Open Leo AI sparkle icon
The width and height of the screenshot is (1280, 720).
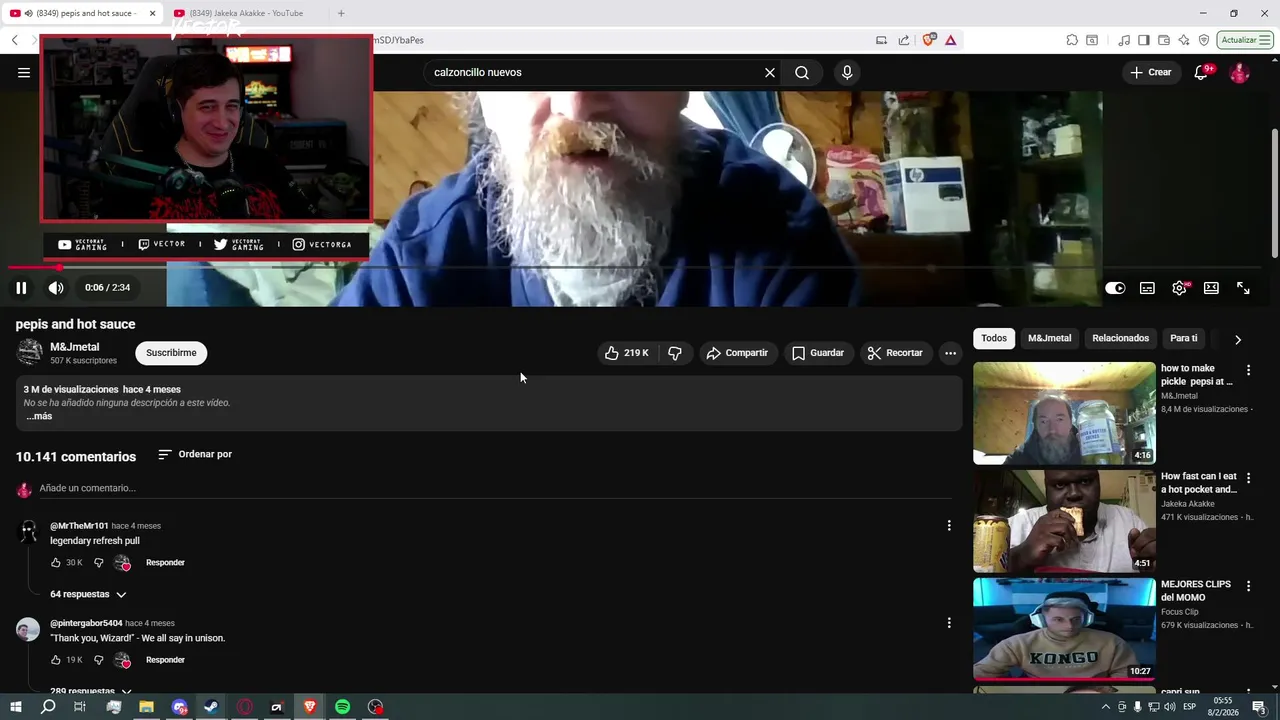[1184, 40]
